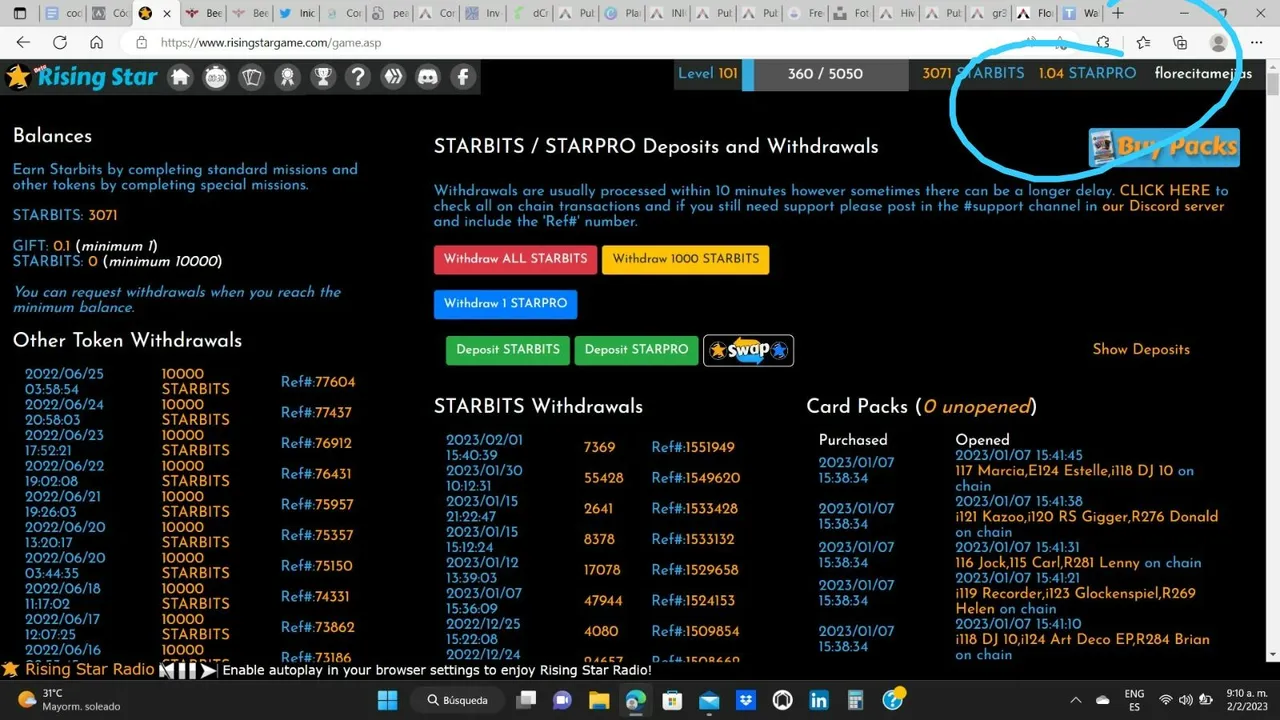
Task: Open the our Discord server link
Action: [1163, 206]
